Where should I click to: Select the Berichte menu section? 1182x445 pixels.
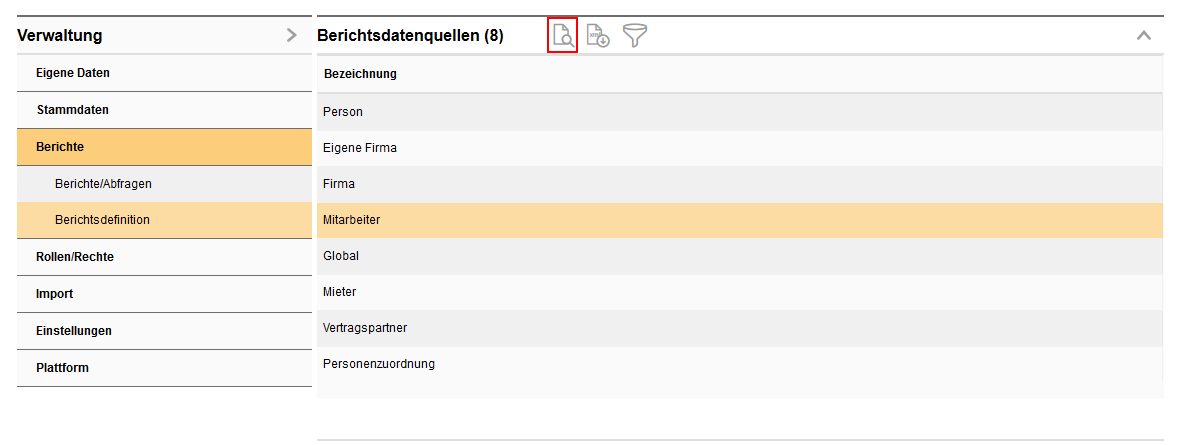[x=60, y=147]
